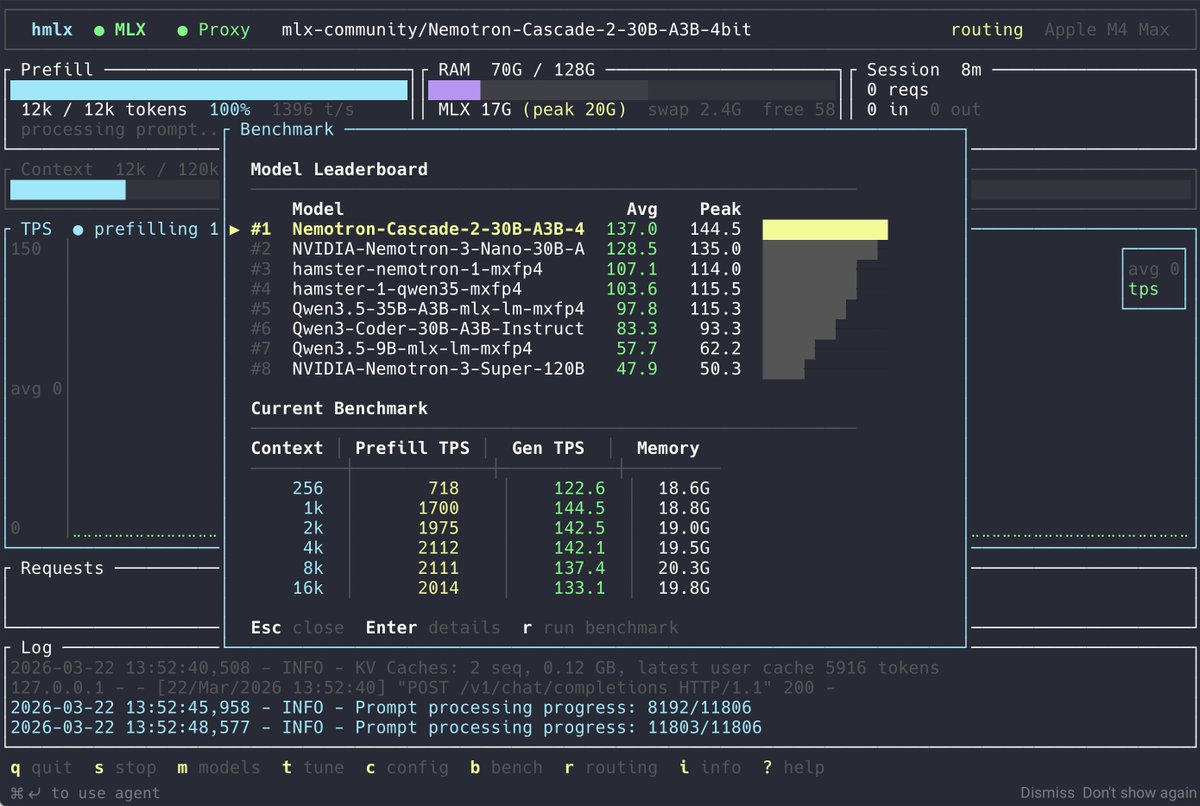
Task: Click the 20.3G memory value
Action: click(x=684, y=568)
